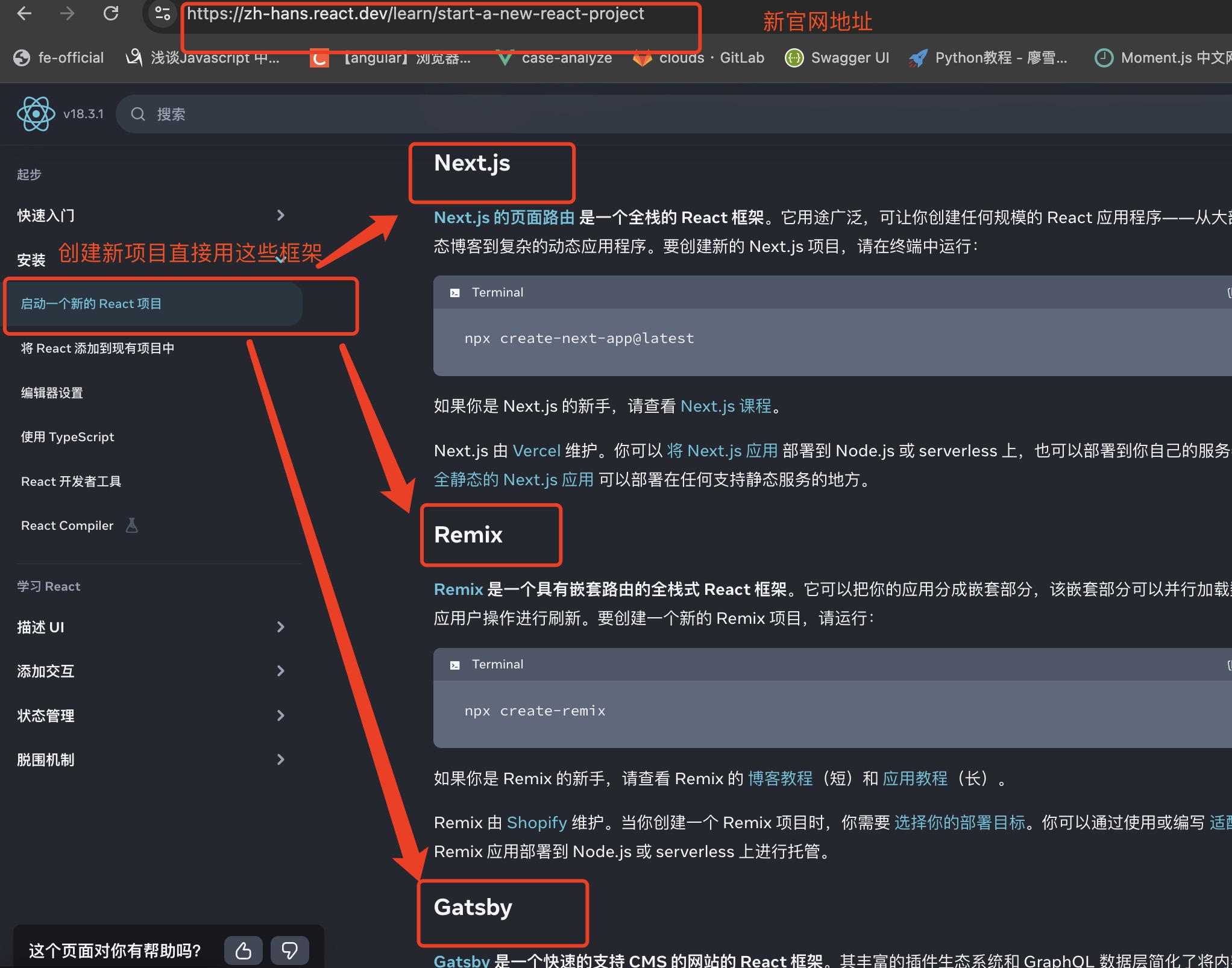The image size is (1232, 968).
Task: Click the Remix heading
Action: pyautogui.click(x=468, y=535)
